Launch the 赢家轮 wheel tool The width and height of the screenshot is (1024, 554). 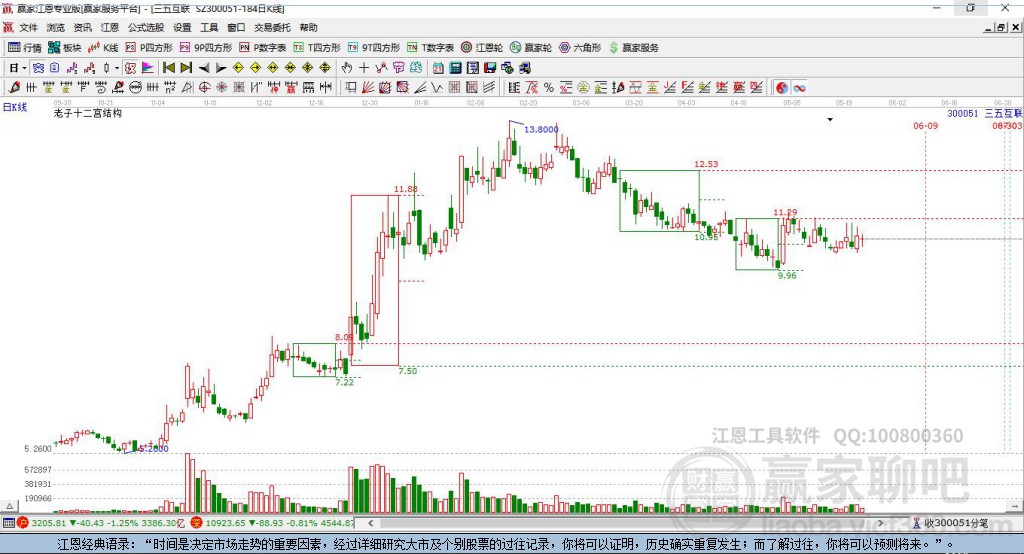click(531, 48)
